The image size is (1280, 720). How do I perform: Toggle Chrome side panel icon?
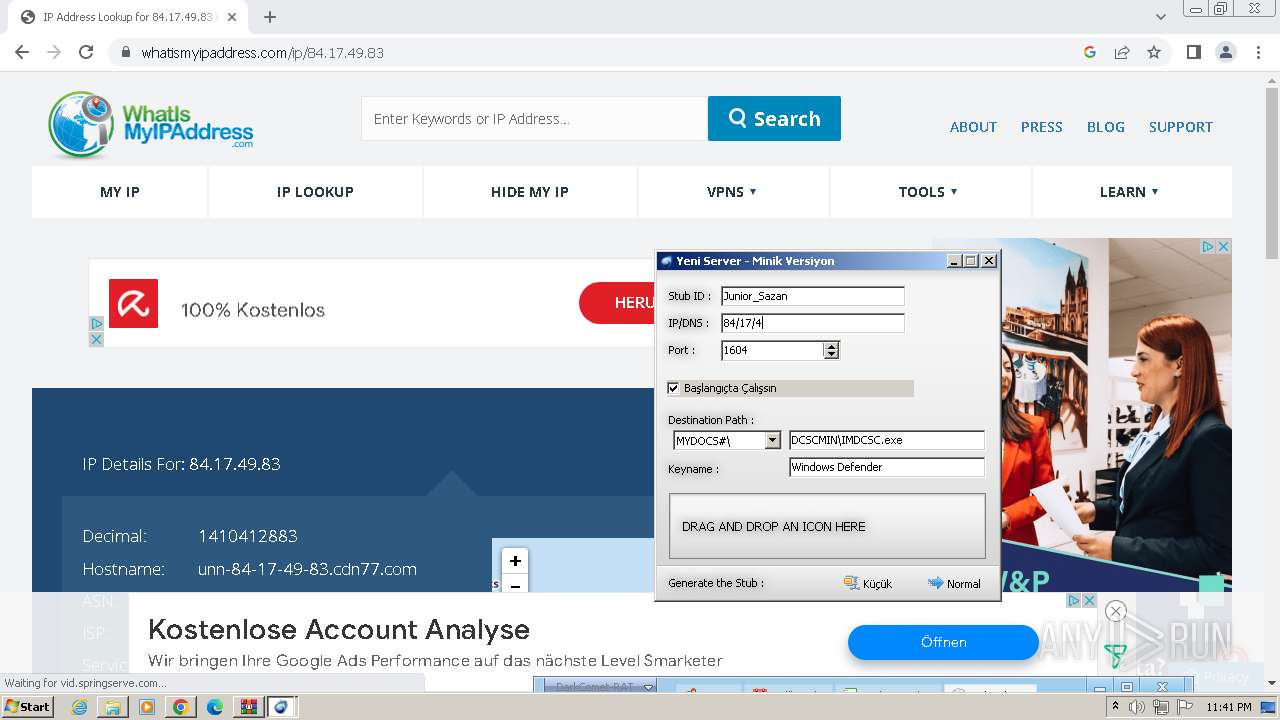coord(1193,52)
